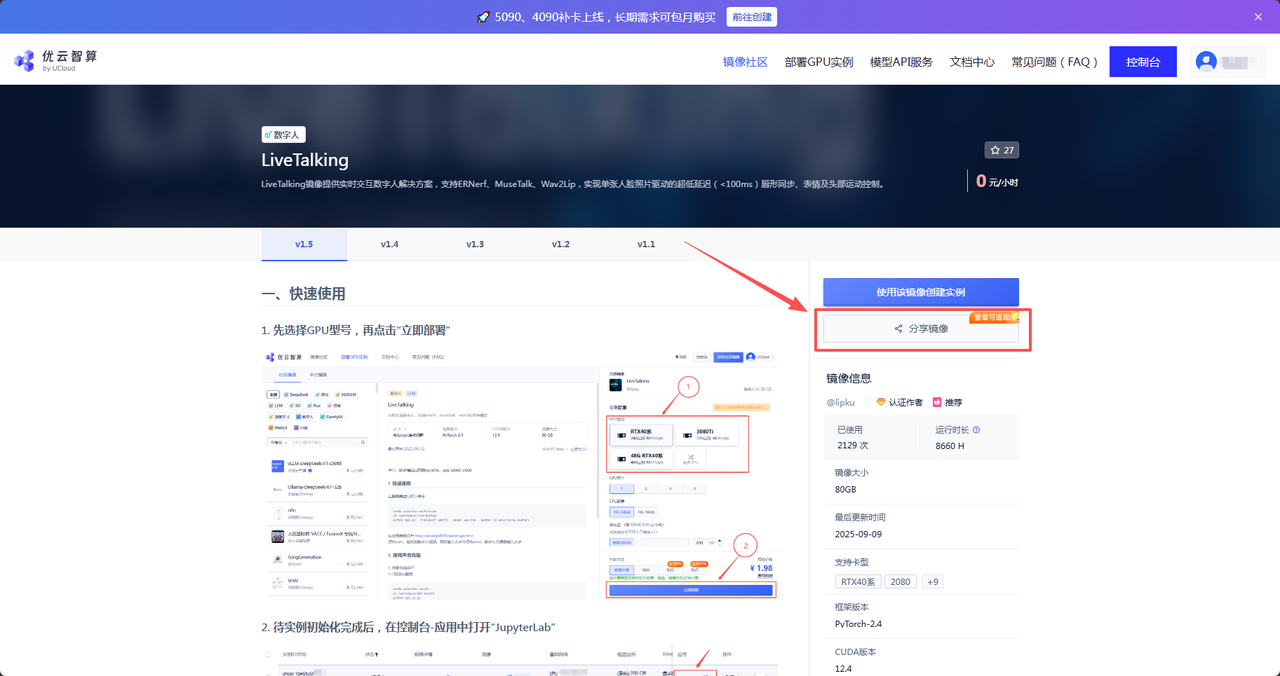Screen dimensions: 1280x676
Task: Open the 模型API服务 navigation item
Action: click(899, 61)
